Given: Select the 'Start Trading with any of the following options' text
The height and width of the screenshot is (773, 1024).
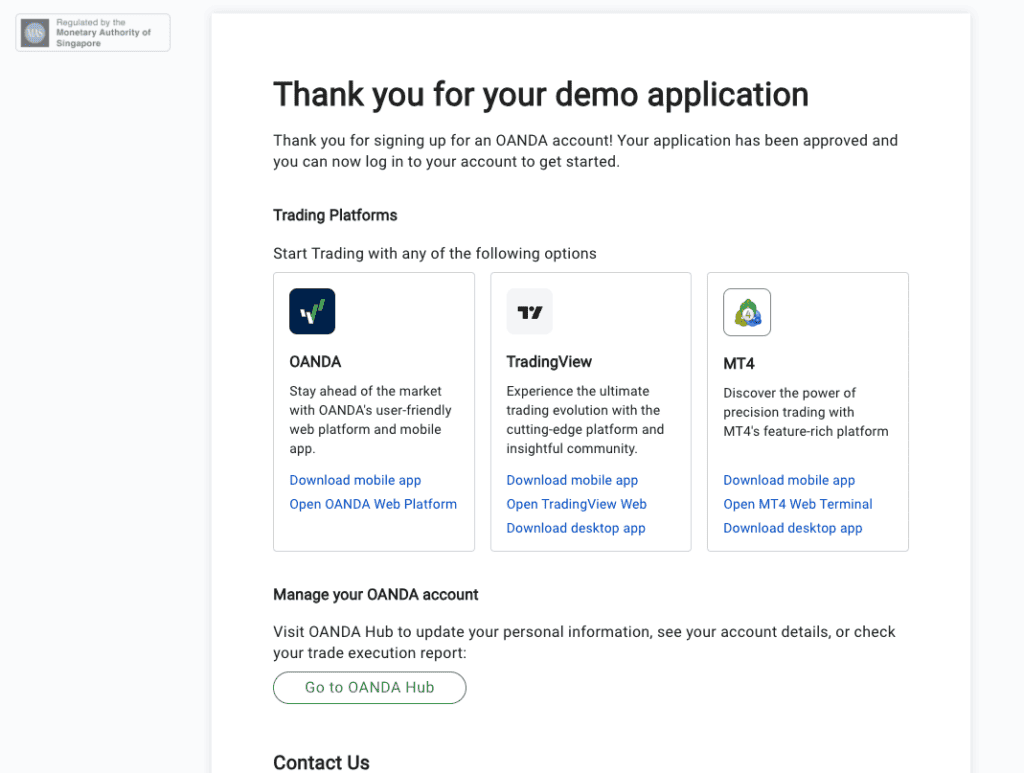Looking at the screenshot, I should coord(435,253).
